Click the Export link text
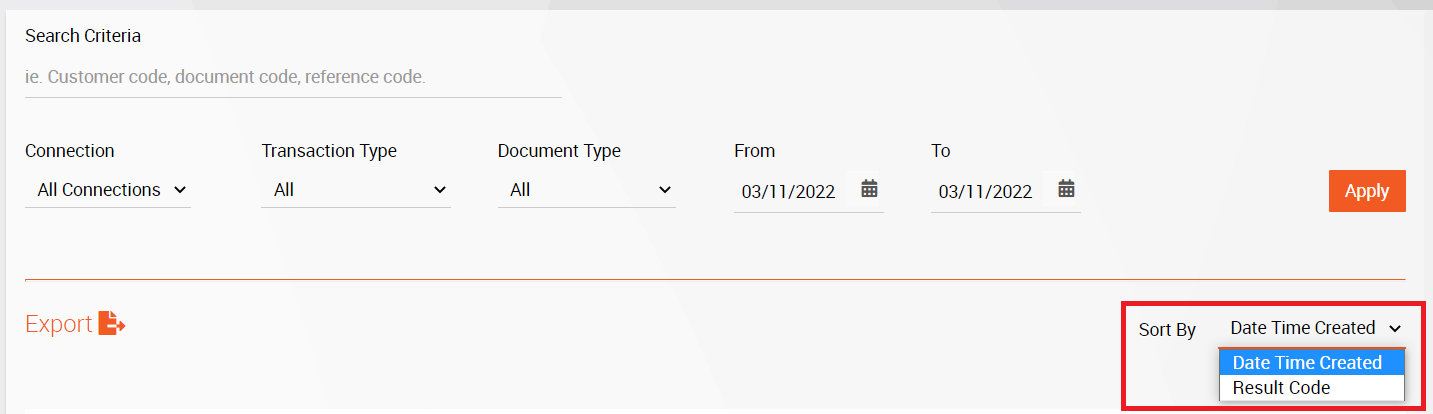The width and height of the screenshot is (1433, 414). pyautogui.click(x=59, y=324)
